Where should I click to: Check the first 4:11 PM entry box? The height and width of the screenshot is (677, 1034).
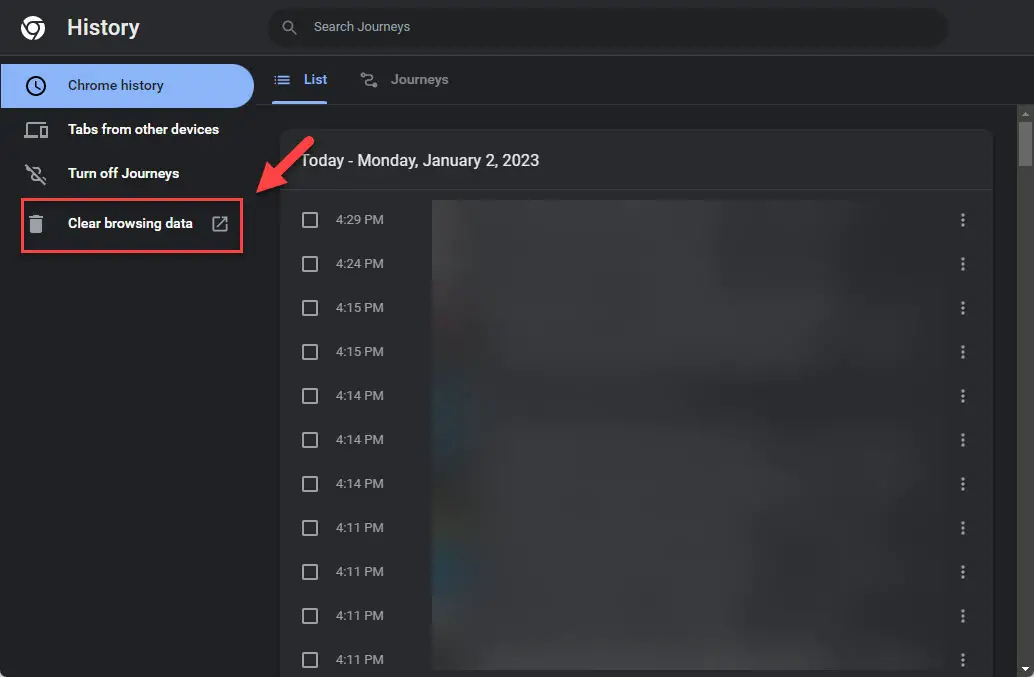(x=310, y=528)
